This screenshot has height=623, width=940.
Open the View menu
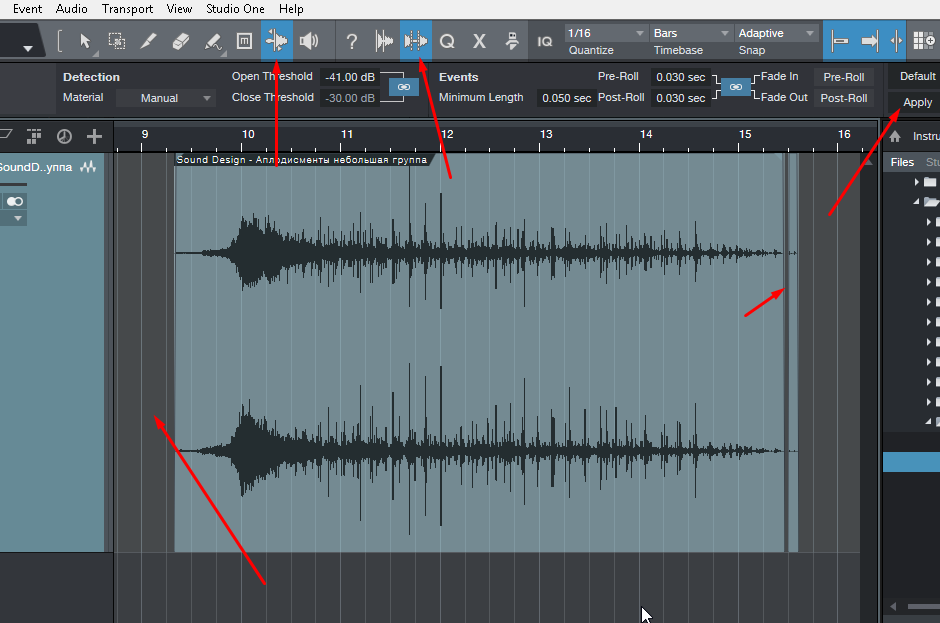[179, 9]
